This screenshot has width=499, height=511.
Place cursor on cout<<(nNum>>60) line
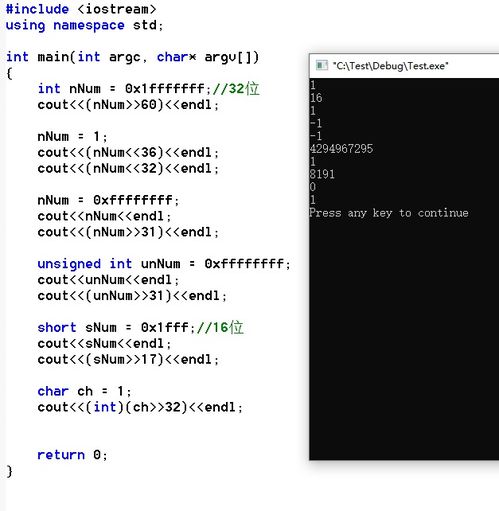(x=128, y=105)
